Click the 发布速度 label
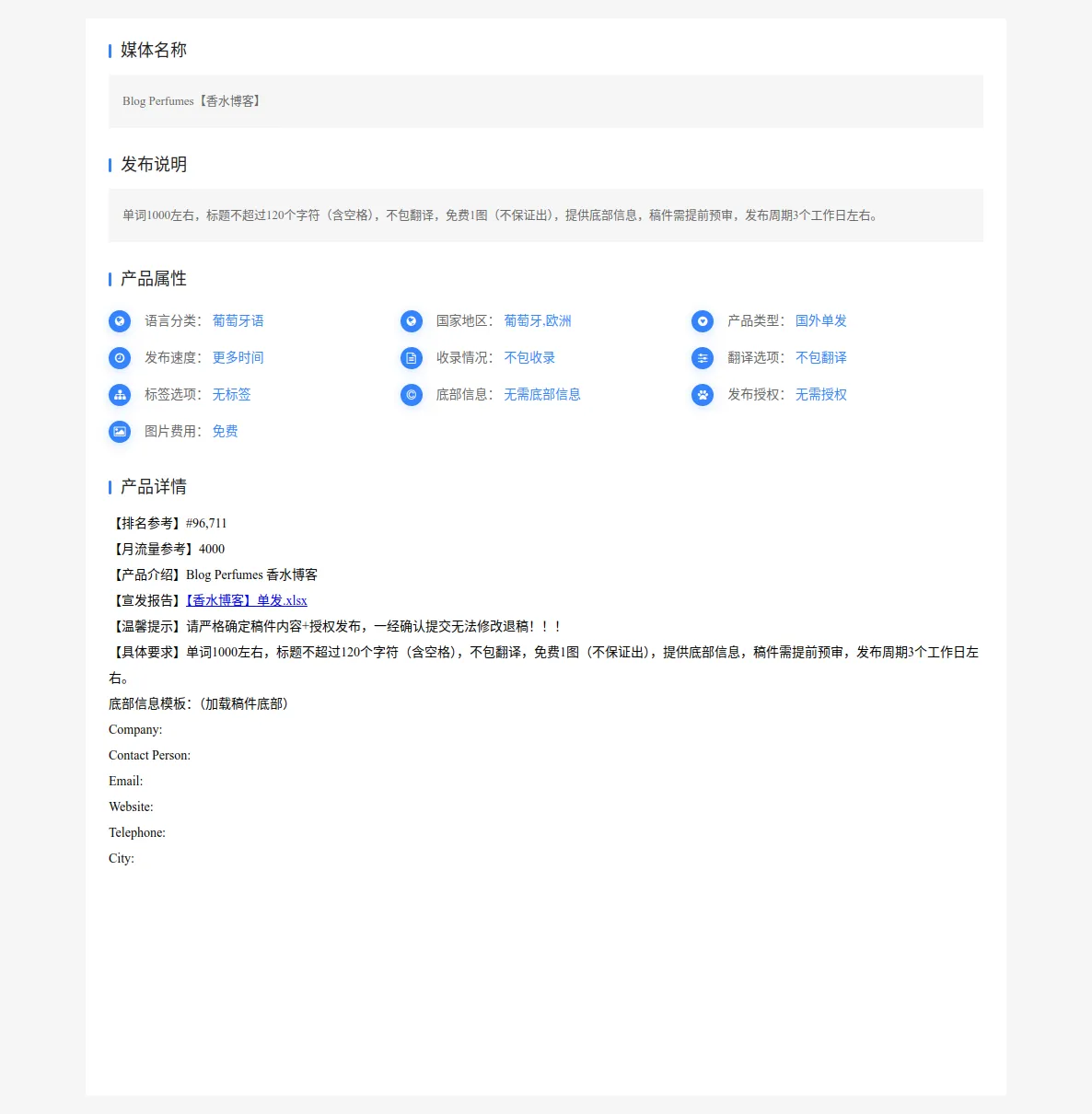 click(173, 357)
